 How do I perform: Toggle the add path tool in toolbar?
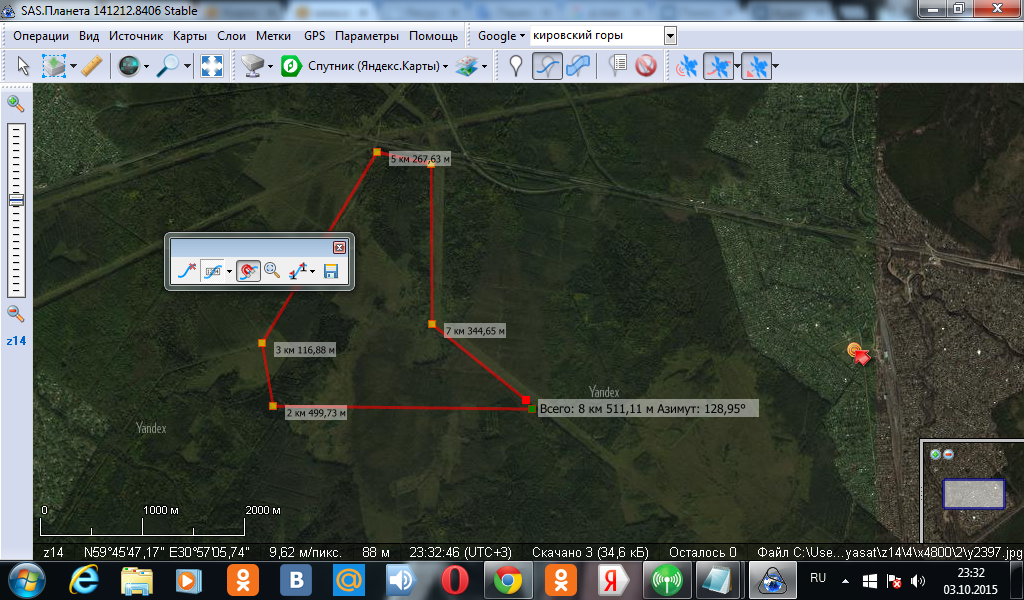point(546,66)
